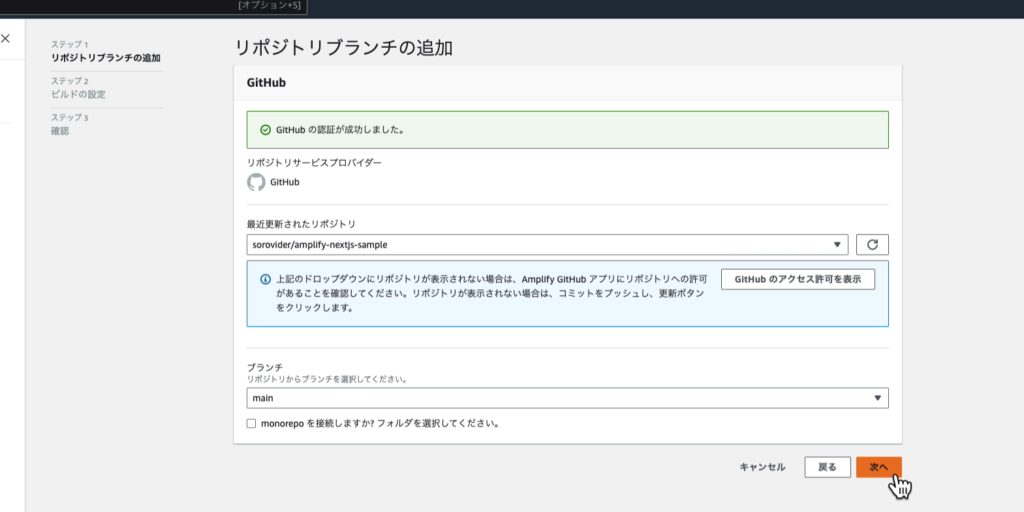The width and height of the screenshot is (1024, 512).
Task: Open the sorovider/amplify-nextjs-sample repository dropdown
Action: [x=547, y=245]
